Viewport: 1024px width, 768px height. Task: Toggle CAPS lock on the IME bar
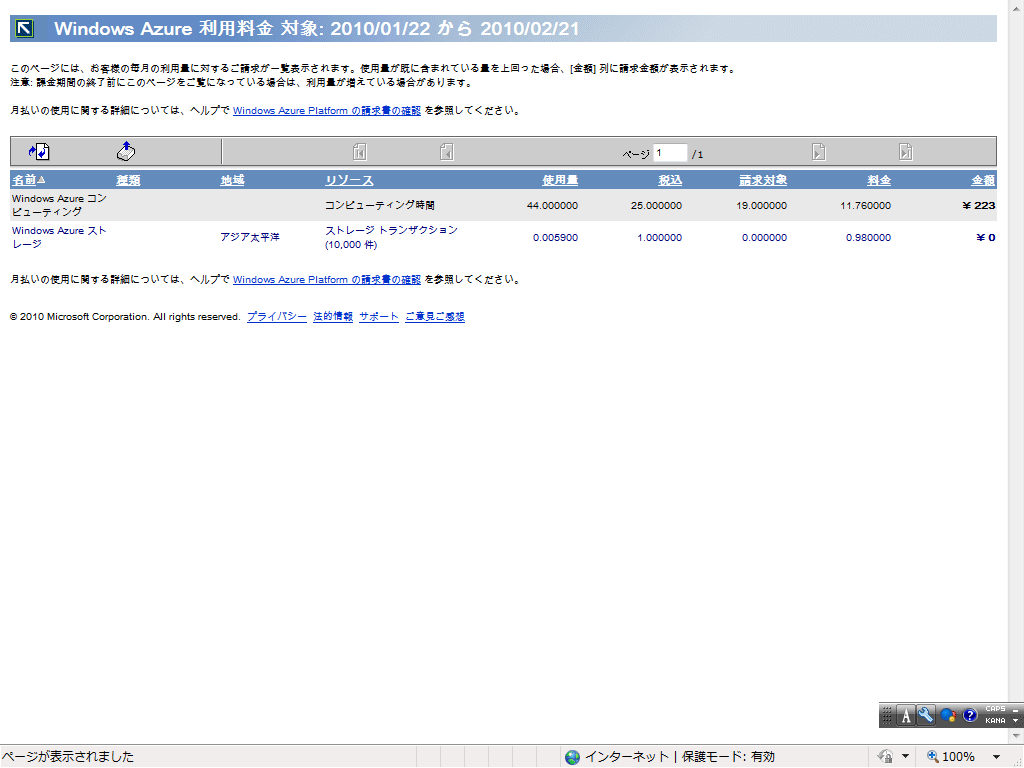[x=995, y=709]
